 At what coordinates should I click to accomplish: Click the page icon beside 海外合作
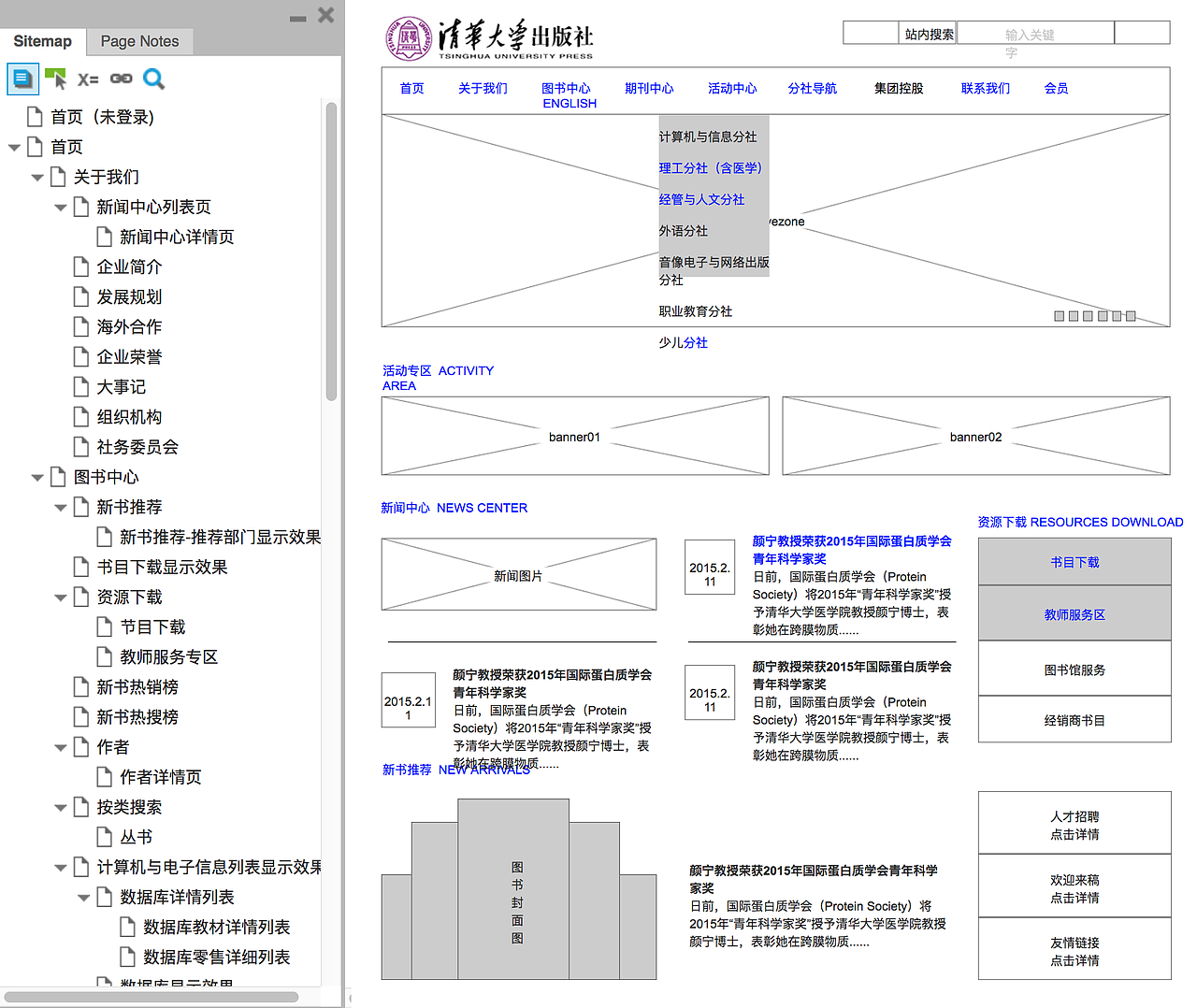coord(81,327)
